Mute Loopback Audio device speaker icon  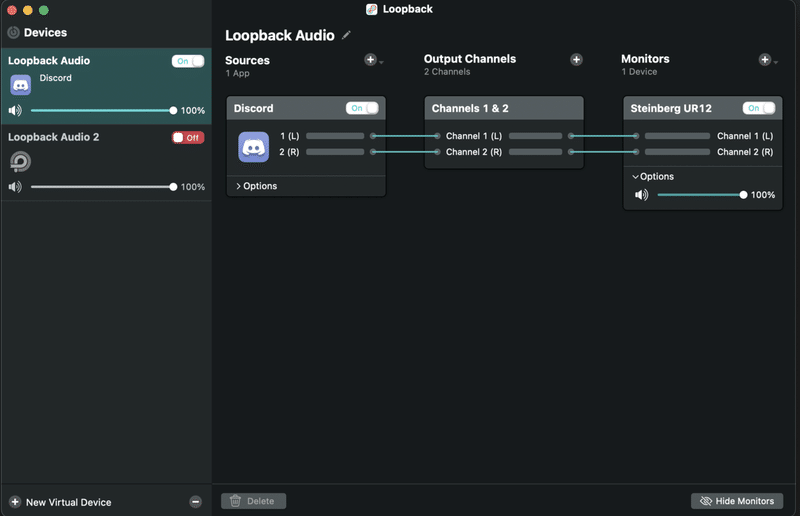(15, 110)
